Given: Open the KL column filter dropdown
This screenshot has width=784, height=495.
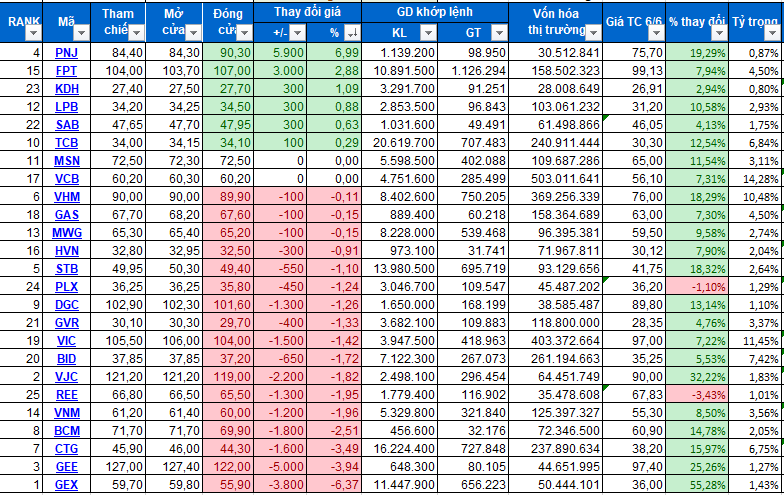Looking at the screenshot, I should click(428, 33).
